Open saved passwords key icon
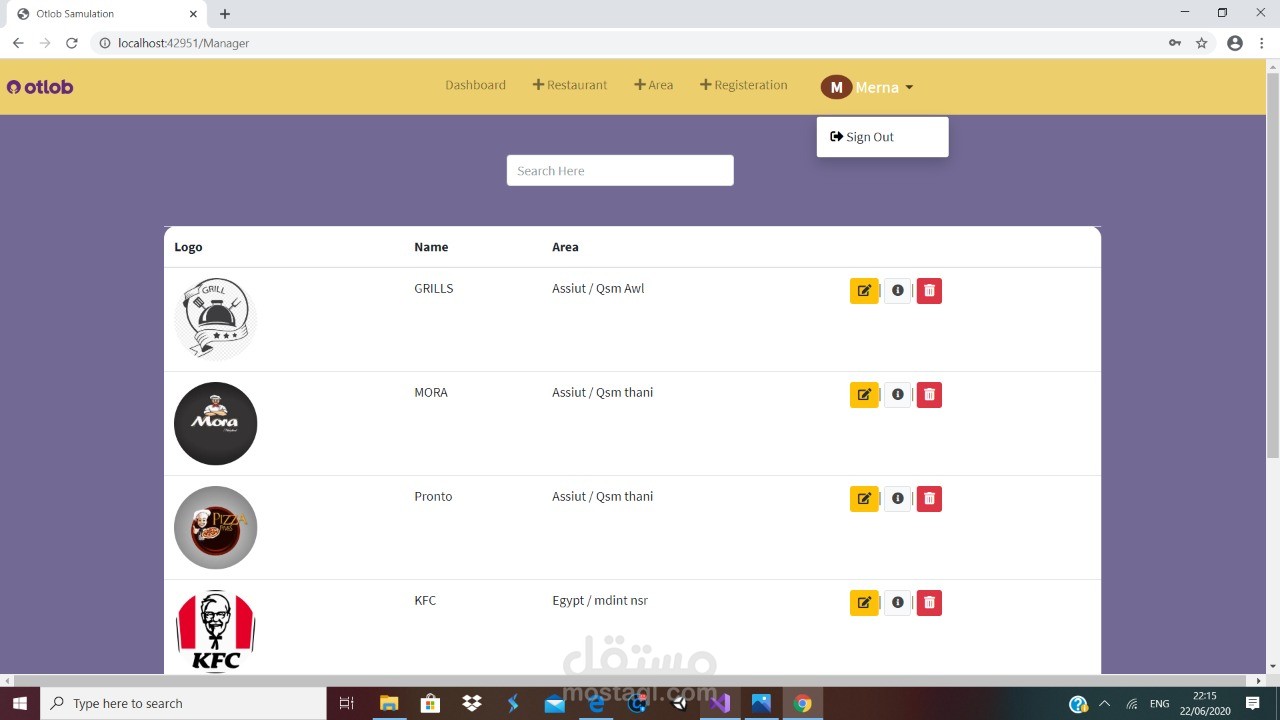Image resolution: width=1280 pixels, height=720 pixels. 1175,43
